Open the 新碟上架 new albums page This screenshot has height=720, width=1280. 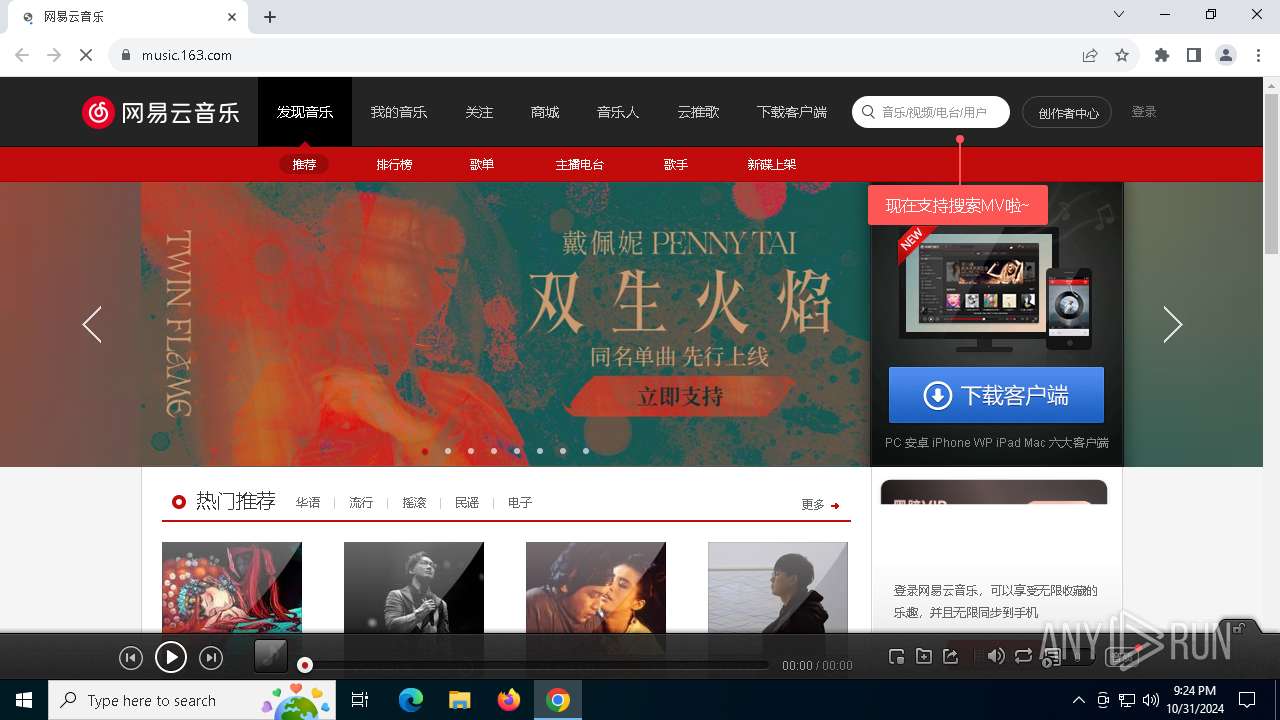click(x=772, y=164)
